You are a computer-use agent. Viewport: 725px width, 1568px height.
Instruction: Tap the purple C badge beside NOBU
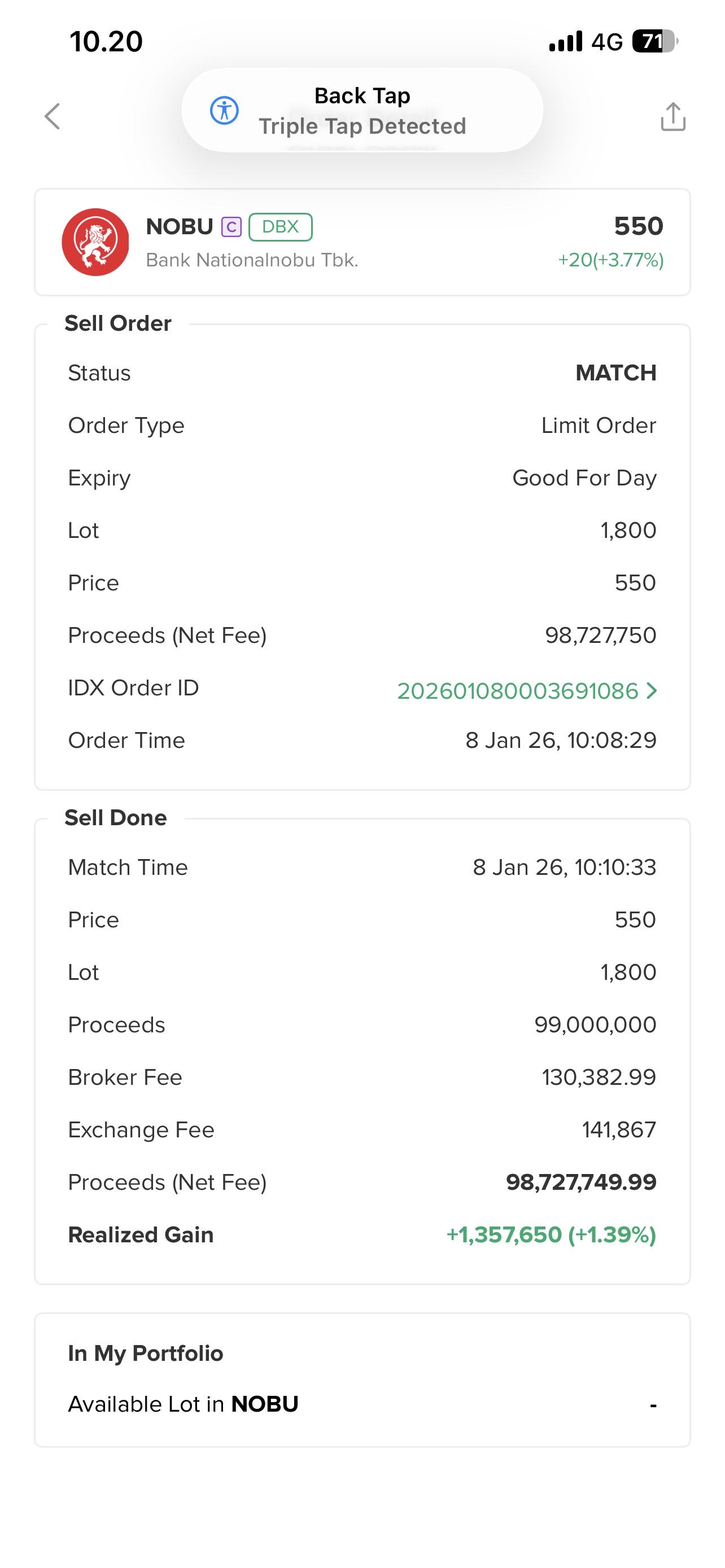point(232,227)
